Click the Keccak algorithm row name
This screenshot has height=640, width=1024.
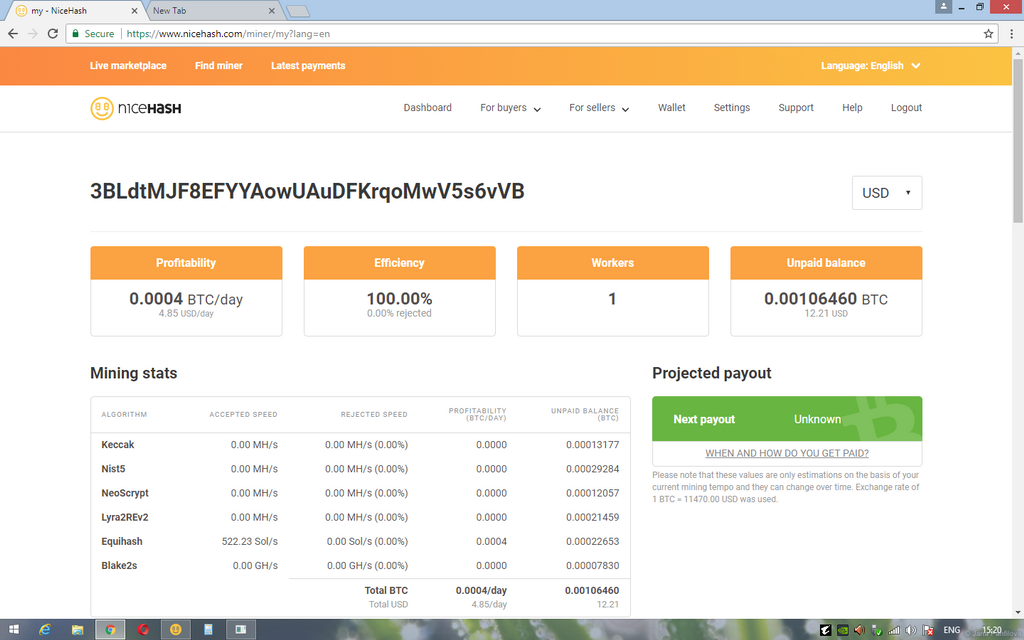pos(118,445)
